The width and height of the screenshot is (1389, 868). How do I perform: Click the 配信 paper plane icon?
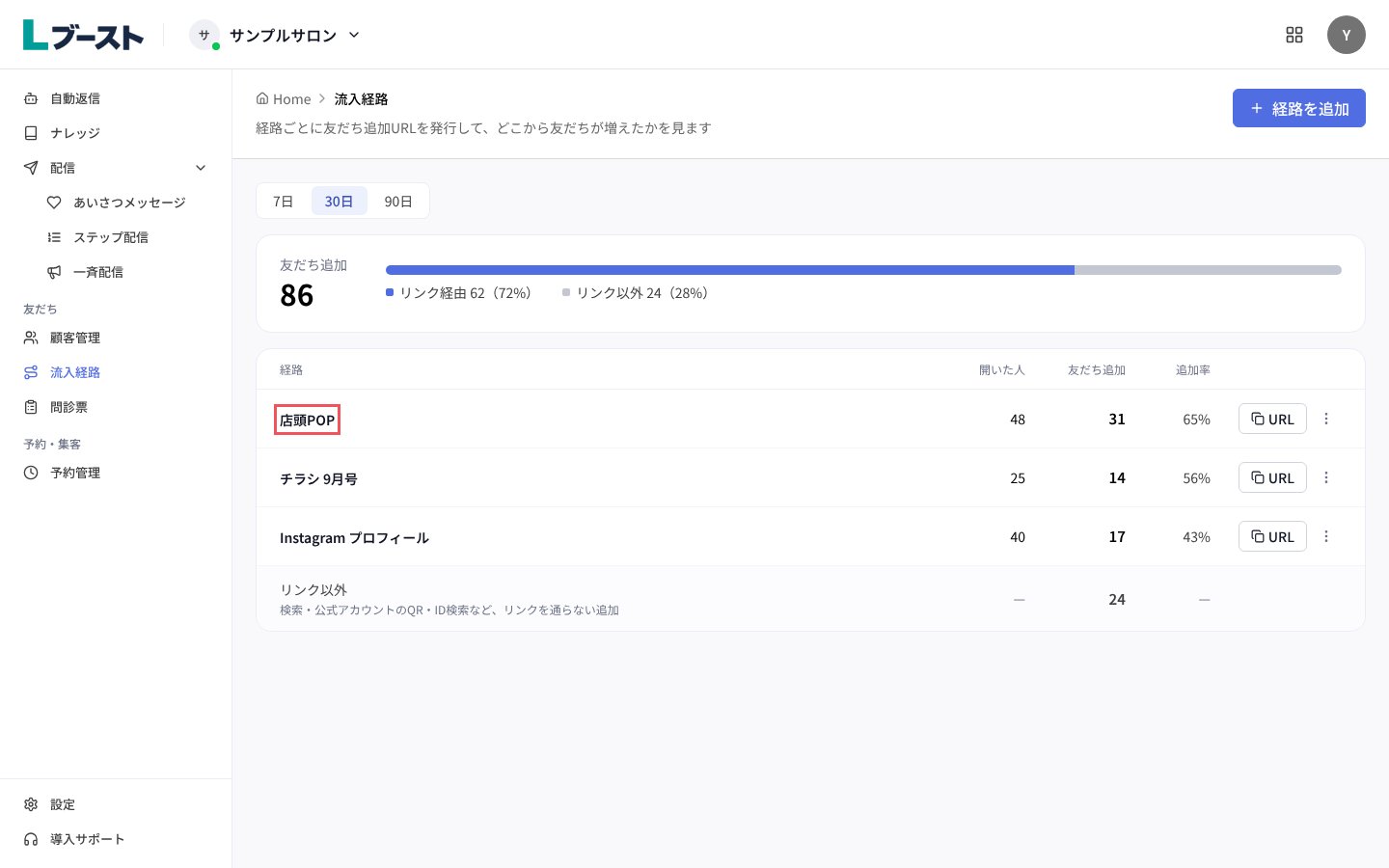31,168
